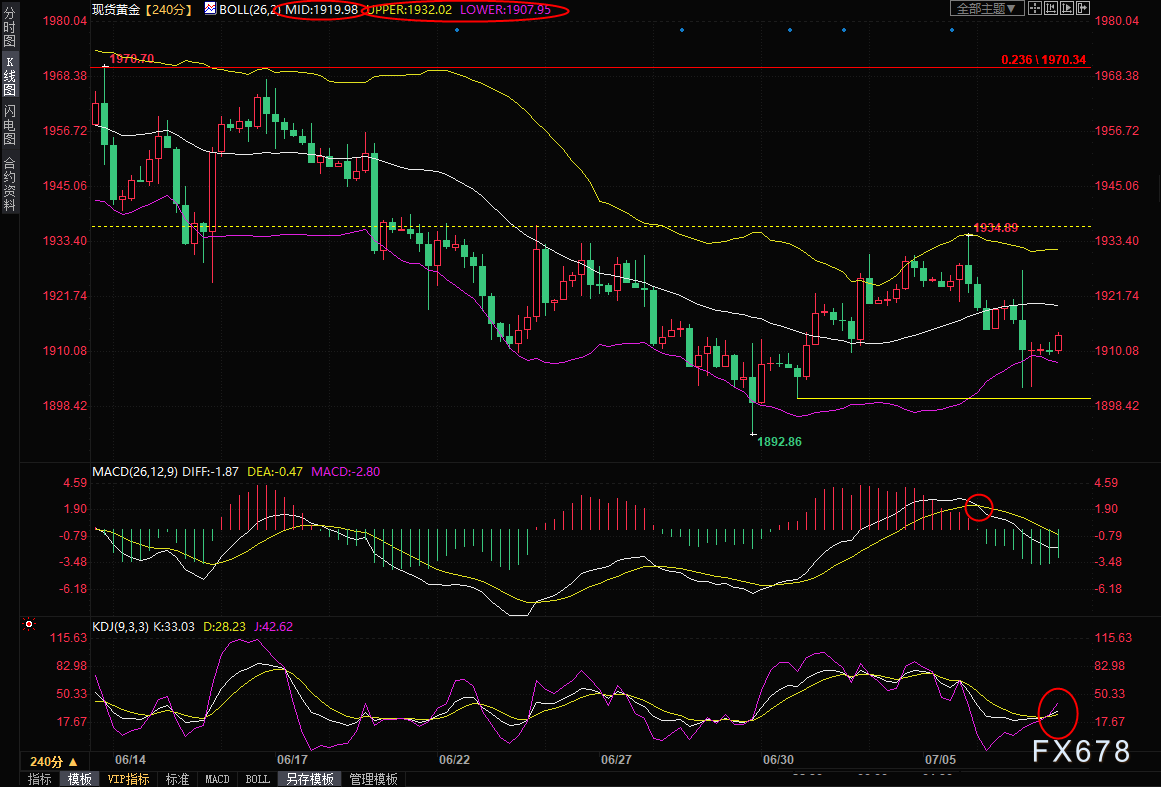The height and width of the screenshot is (787, 1161).
Task: Choose the 标准 template
Action: [x=177, y=779]
